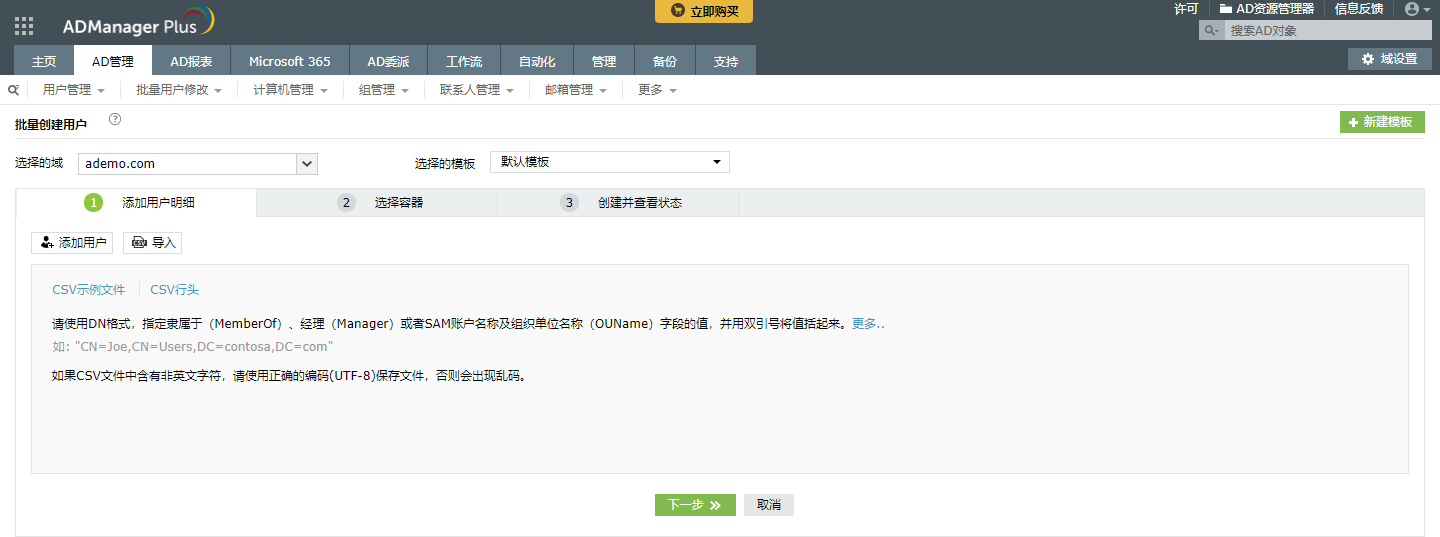Click the 批量创建用户 heading text
The width and height of the screenshot is (1440, 537).
(x=51, y=125)
